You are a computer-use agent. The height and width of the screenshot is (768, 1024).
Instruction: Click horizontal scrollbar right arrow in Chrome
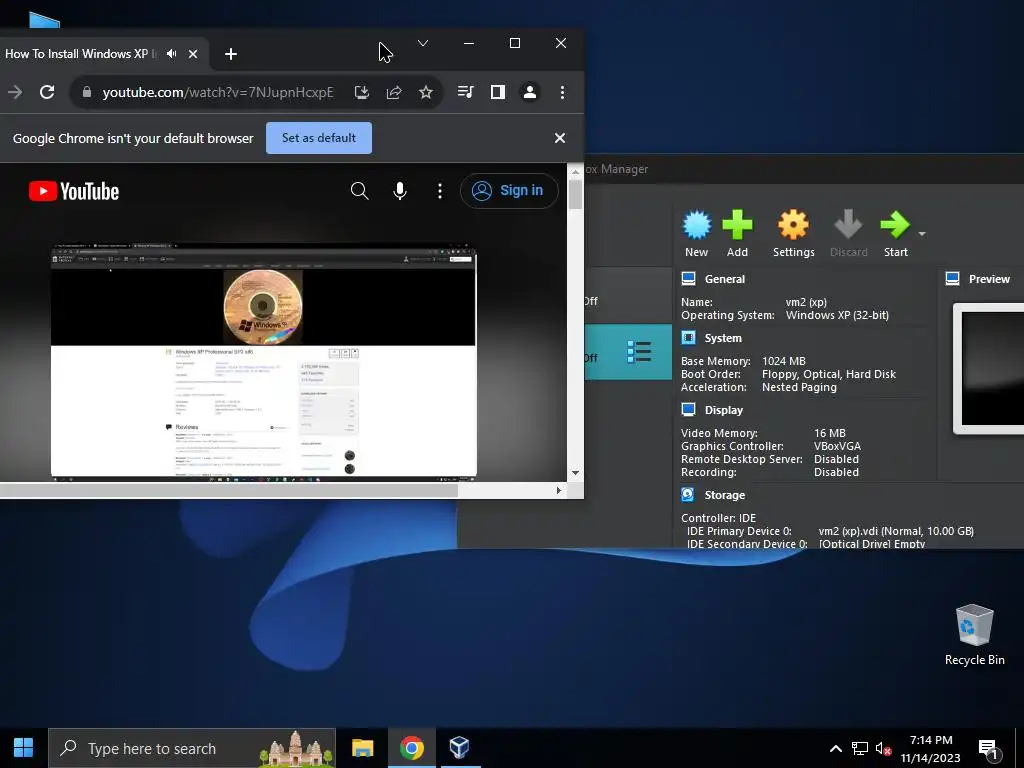558,490
